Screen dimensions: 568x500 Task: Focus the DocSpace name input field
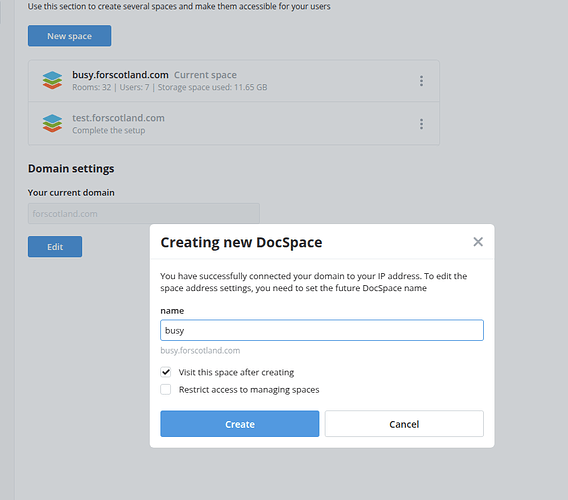coord(322,330)
